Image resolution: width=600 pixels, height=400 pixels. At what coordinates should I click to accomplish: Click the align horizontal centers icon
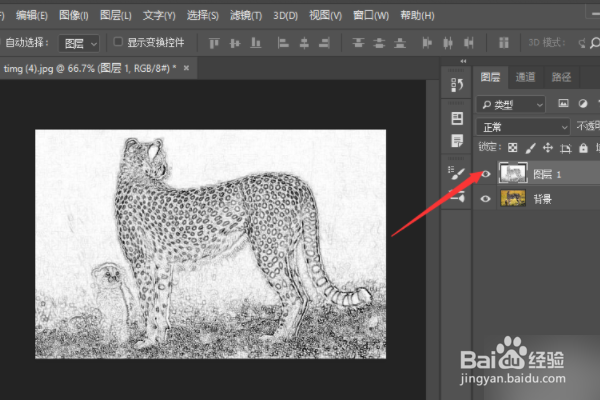pos(304,43)
